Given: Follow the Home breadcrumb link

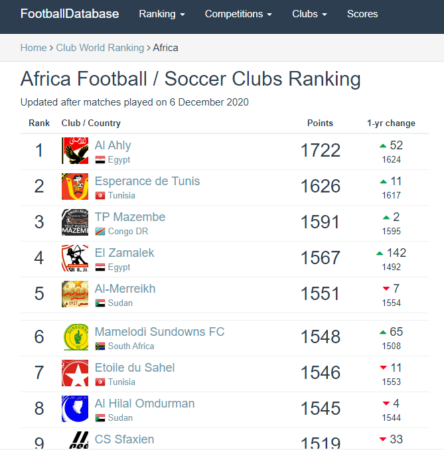Looking at the screenshot, I should click(x=33, y=48).
